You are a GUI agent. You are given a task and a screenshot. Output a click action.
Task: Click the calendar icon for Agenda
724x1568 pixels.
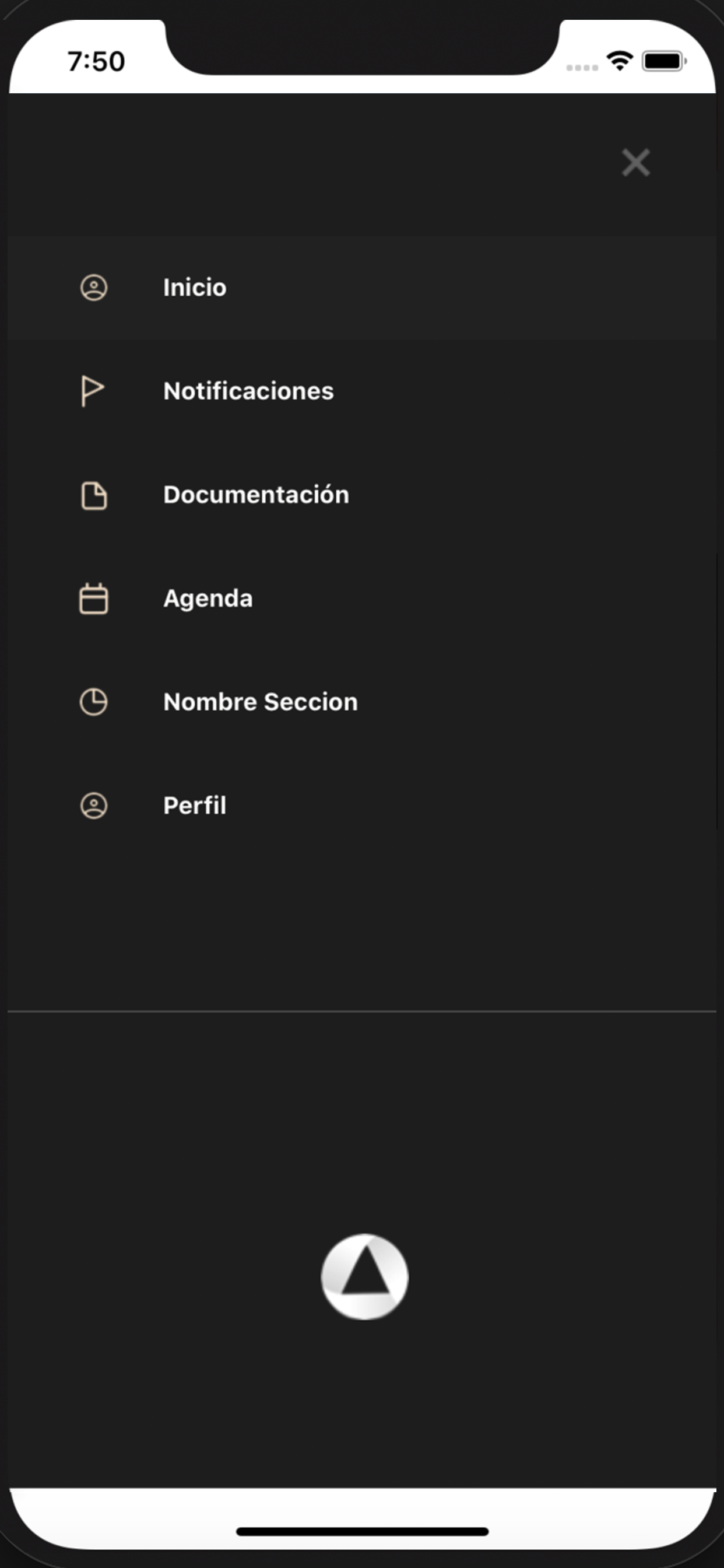coord(94,599)
